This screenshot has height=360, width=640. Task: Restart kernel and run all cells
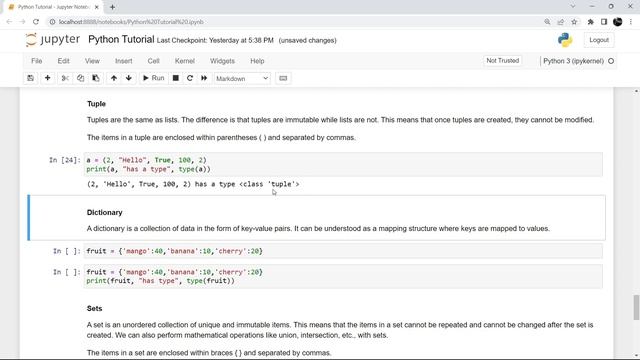tap(204, 78)
